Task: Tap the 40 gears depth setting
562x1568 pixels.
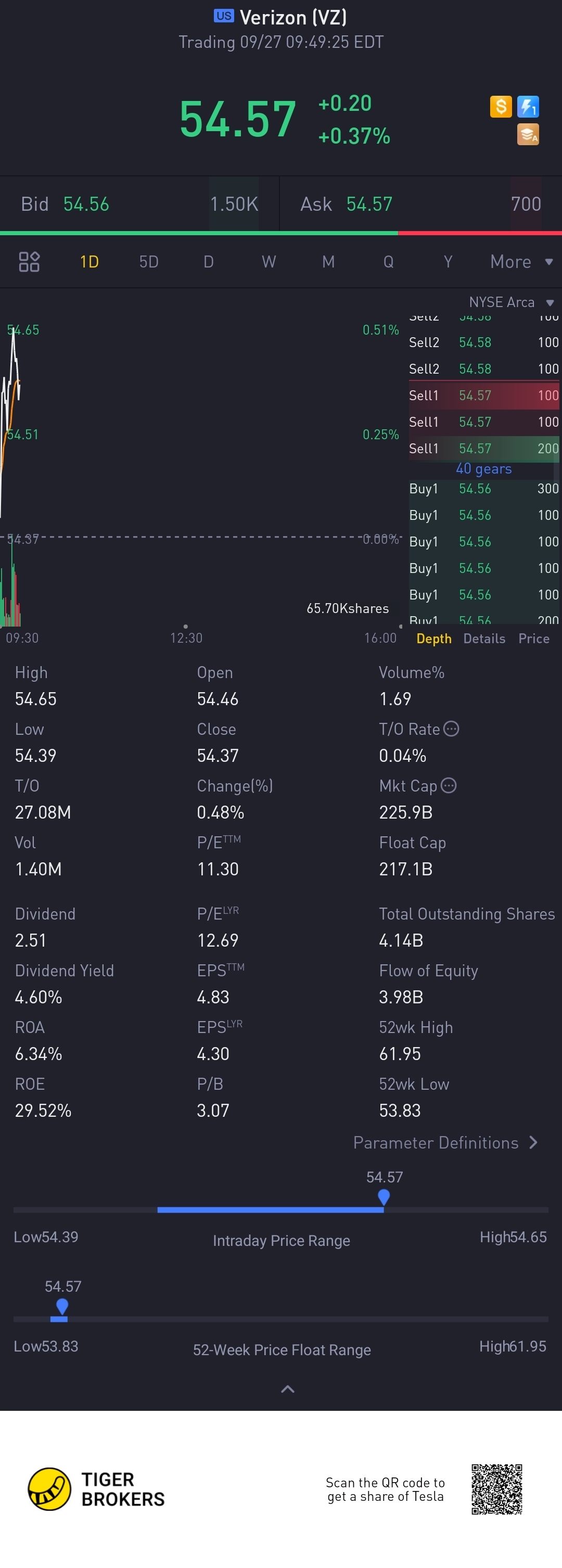Action: [483, 469]
